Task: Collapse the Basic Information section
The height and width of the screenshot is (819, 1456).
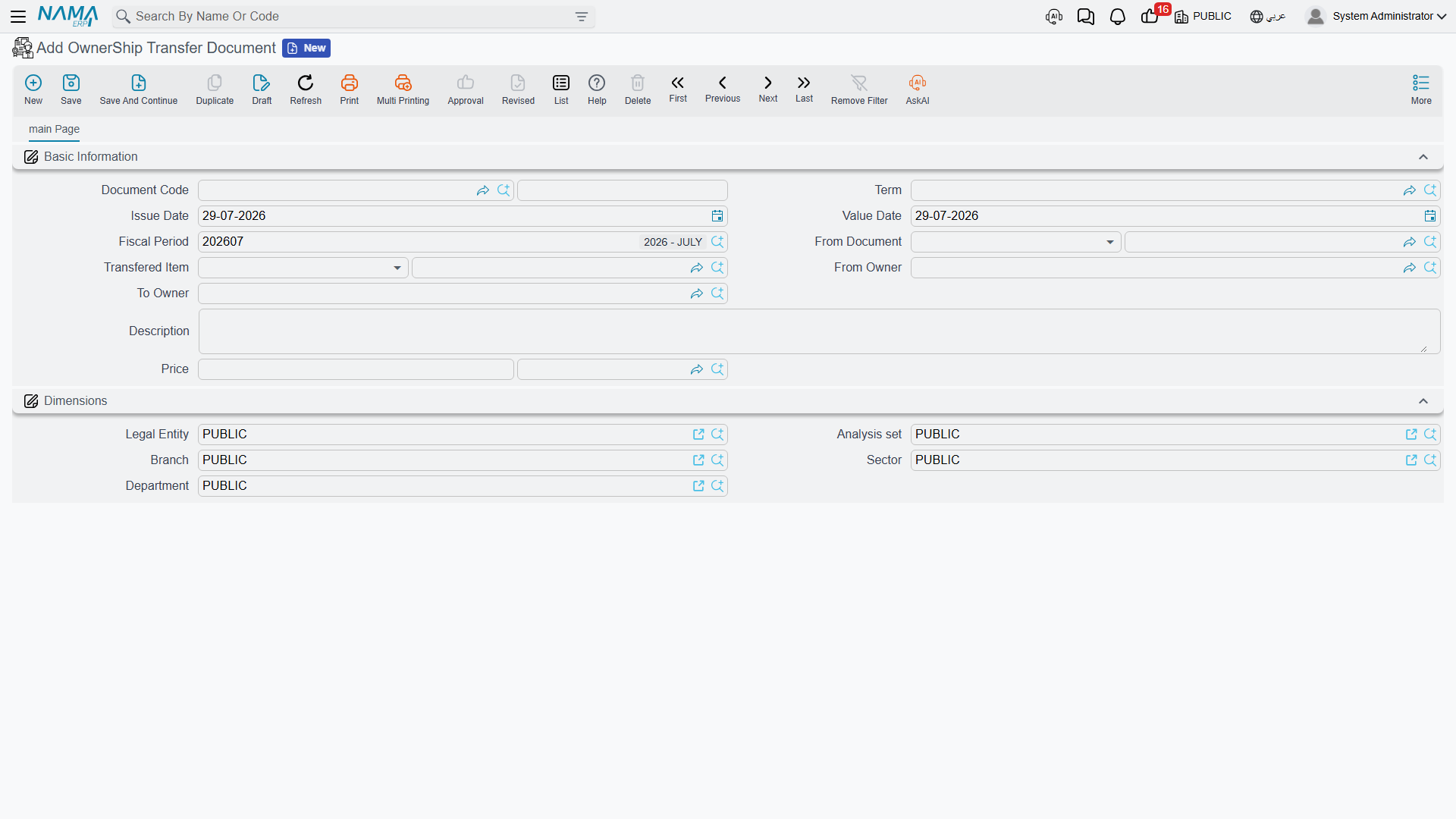Action: tap(1423, 157)
